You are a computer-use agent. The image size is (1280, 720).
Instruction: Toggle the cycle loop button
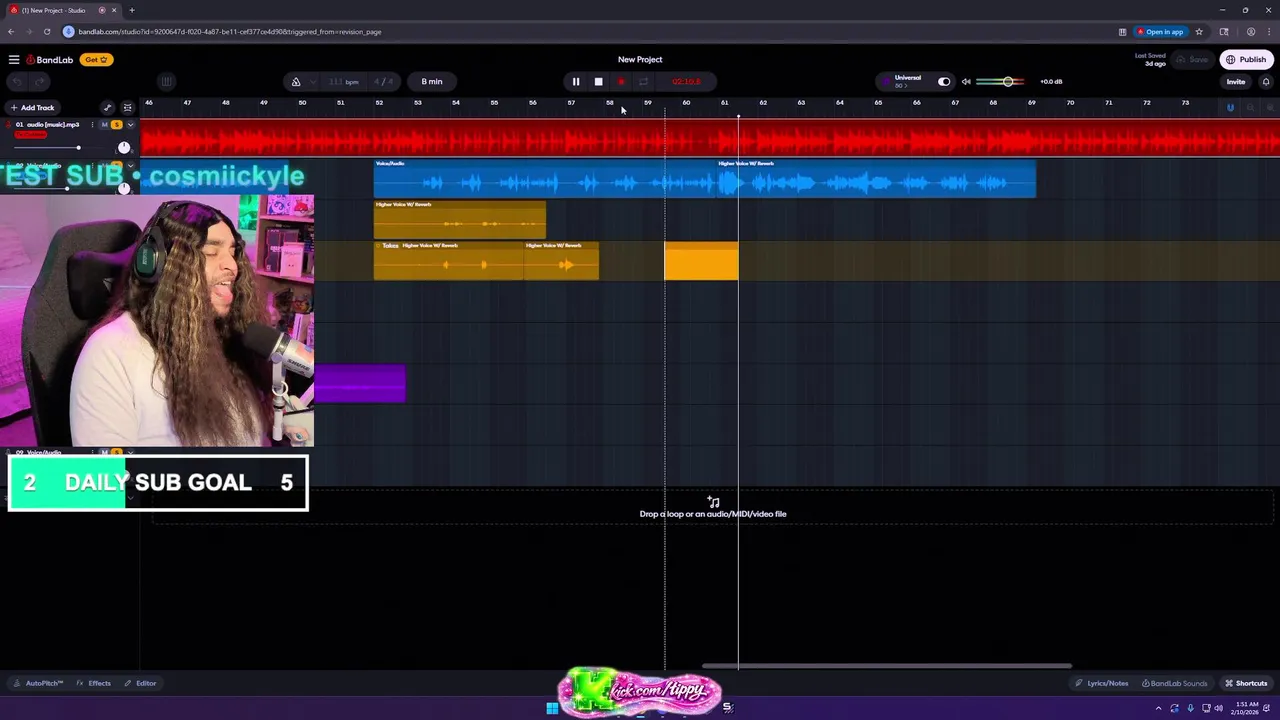[x=643, y=82]
